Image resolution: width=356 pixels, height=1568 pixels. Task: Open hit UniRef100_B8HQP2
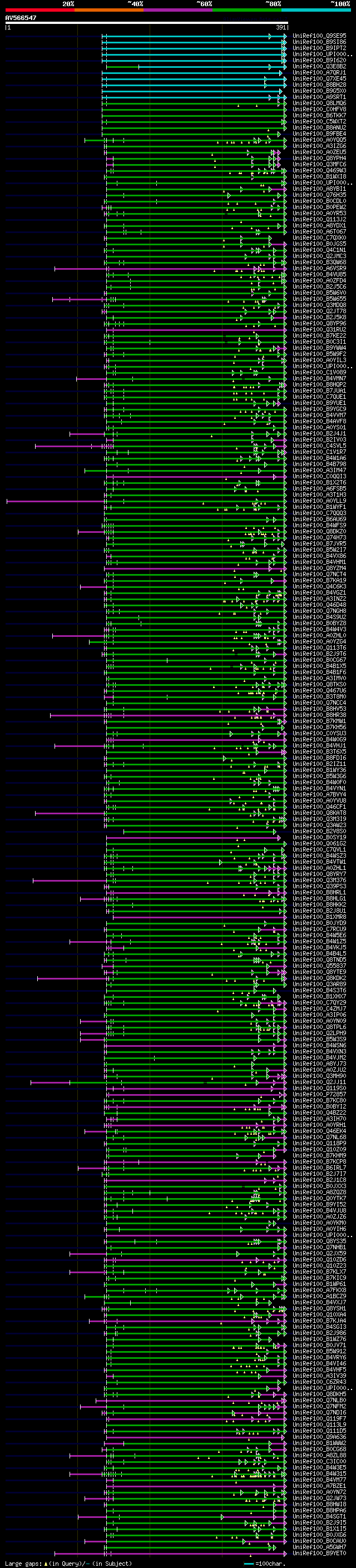pos(319,385)
